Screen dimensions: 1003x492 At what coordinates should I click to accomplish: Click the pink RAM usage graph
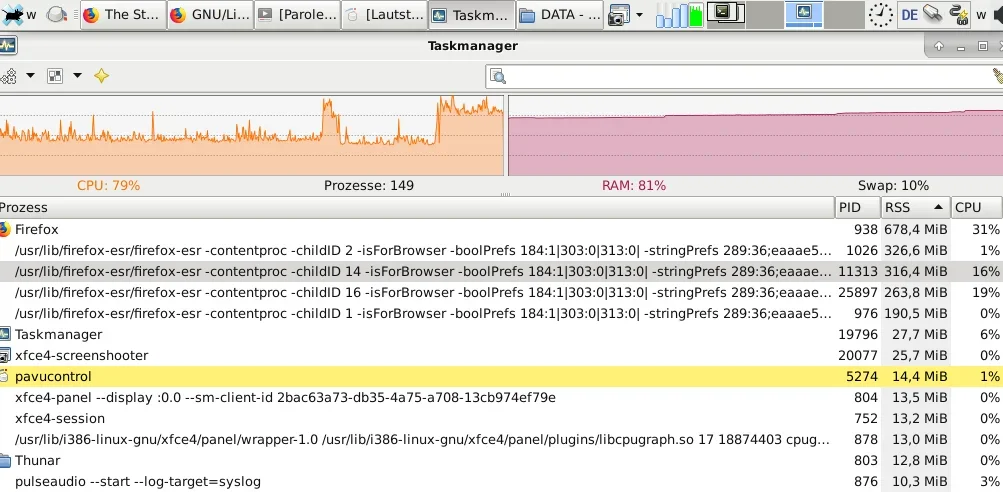pos(755,135)
